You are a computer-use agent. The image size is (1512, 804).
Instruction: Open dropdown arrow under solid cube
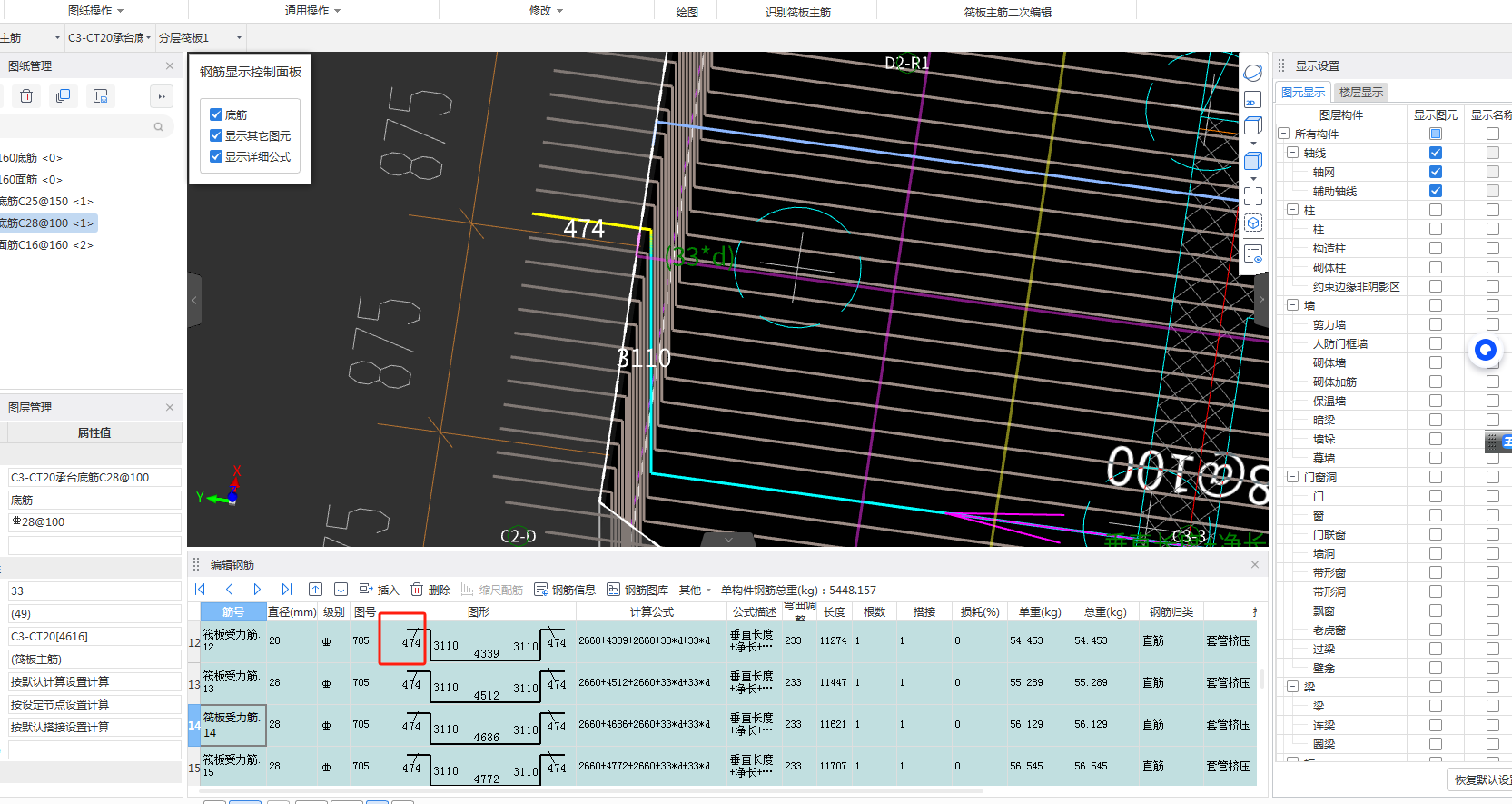click(1253, 178)
